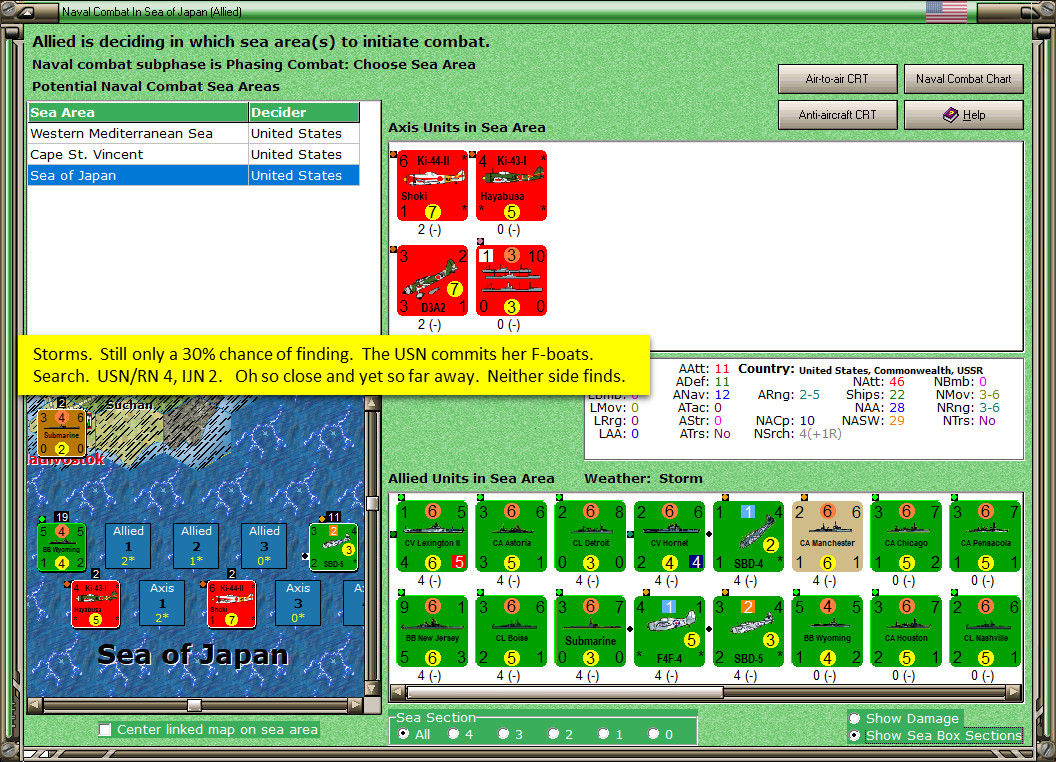Open the Anti-aircraft CRT

point(838,115)
